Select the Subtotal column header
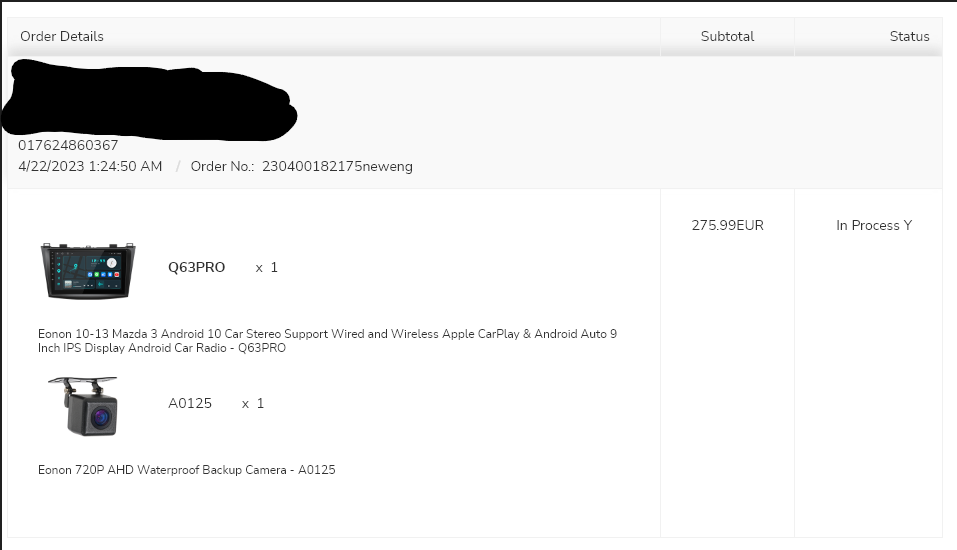This screenshot has width=957, height=550. coord(727,36)
